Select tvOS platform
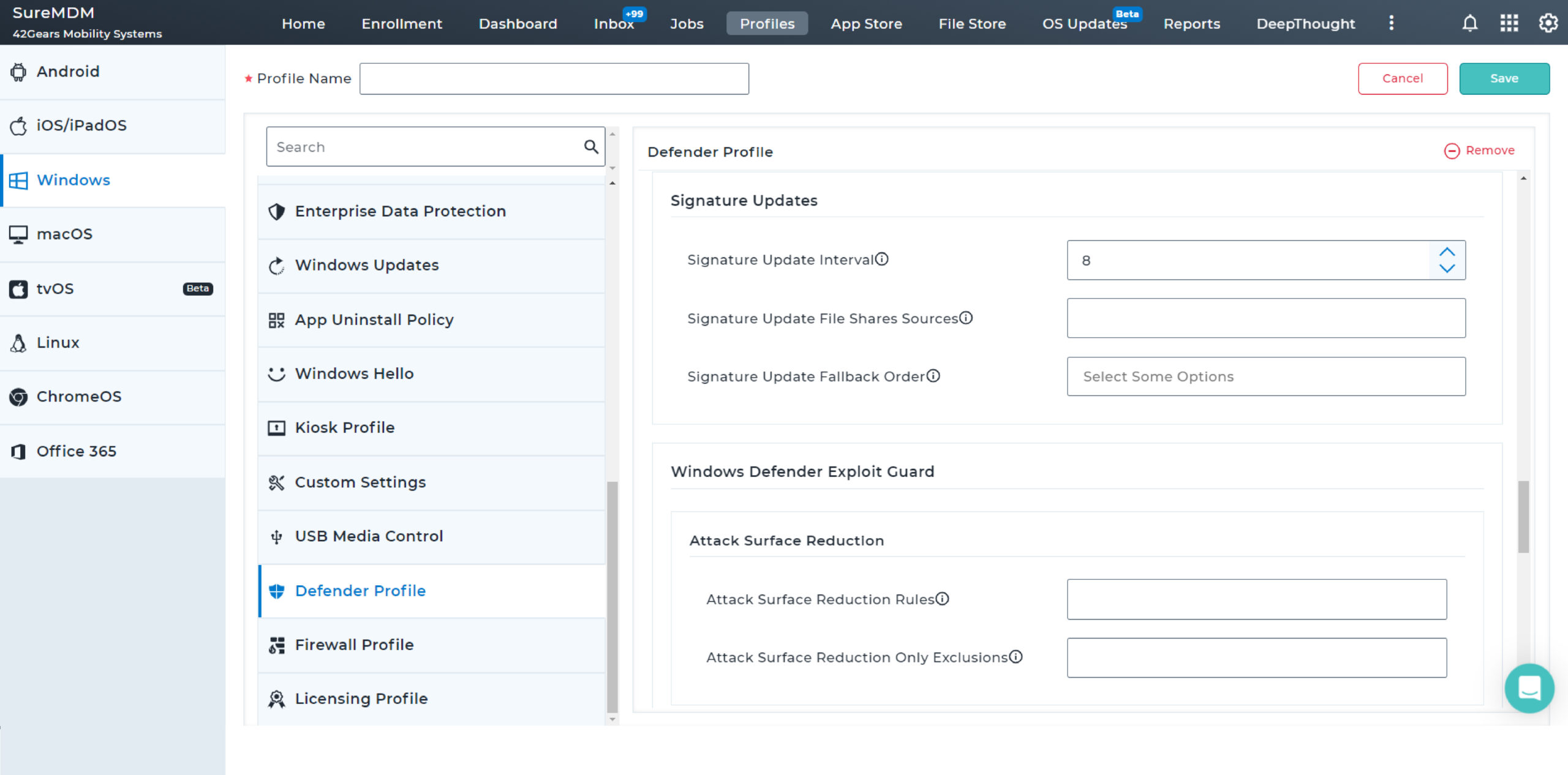This screenshot has height=775, width=1568. coord(113,289)
